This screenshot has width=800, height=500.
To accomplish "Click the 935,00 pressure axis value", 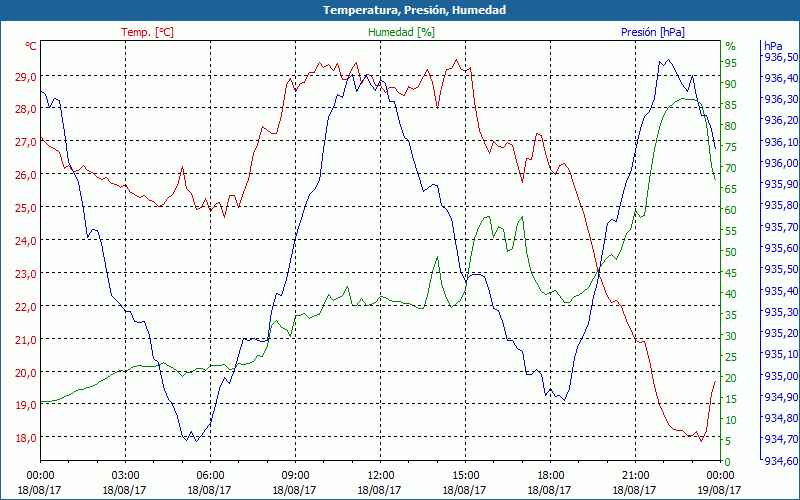I will [x=779, y=376].
